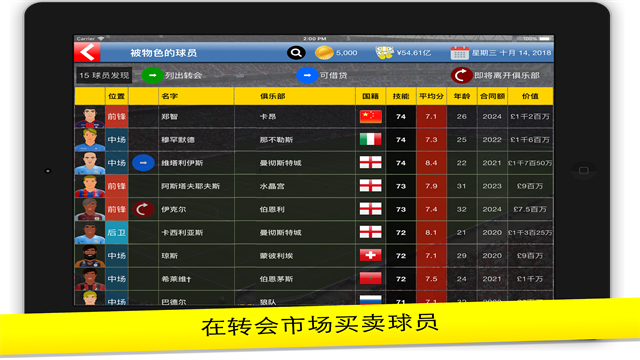This screenshot has height=360, width=640.
Task: Tap value £1千万
Action: click(530, 279)
